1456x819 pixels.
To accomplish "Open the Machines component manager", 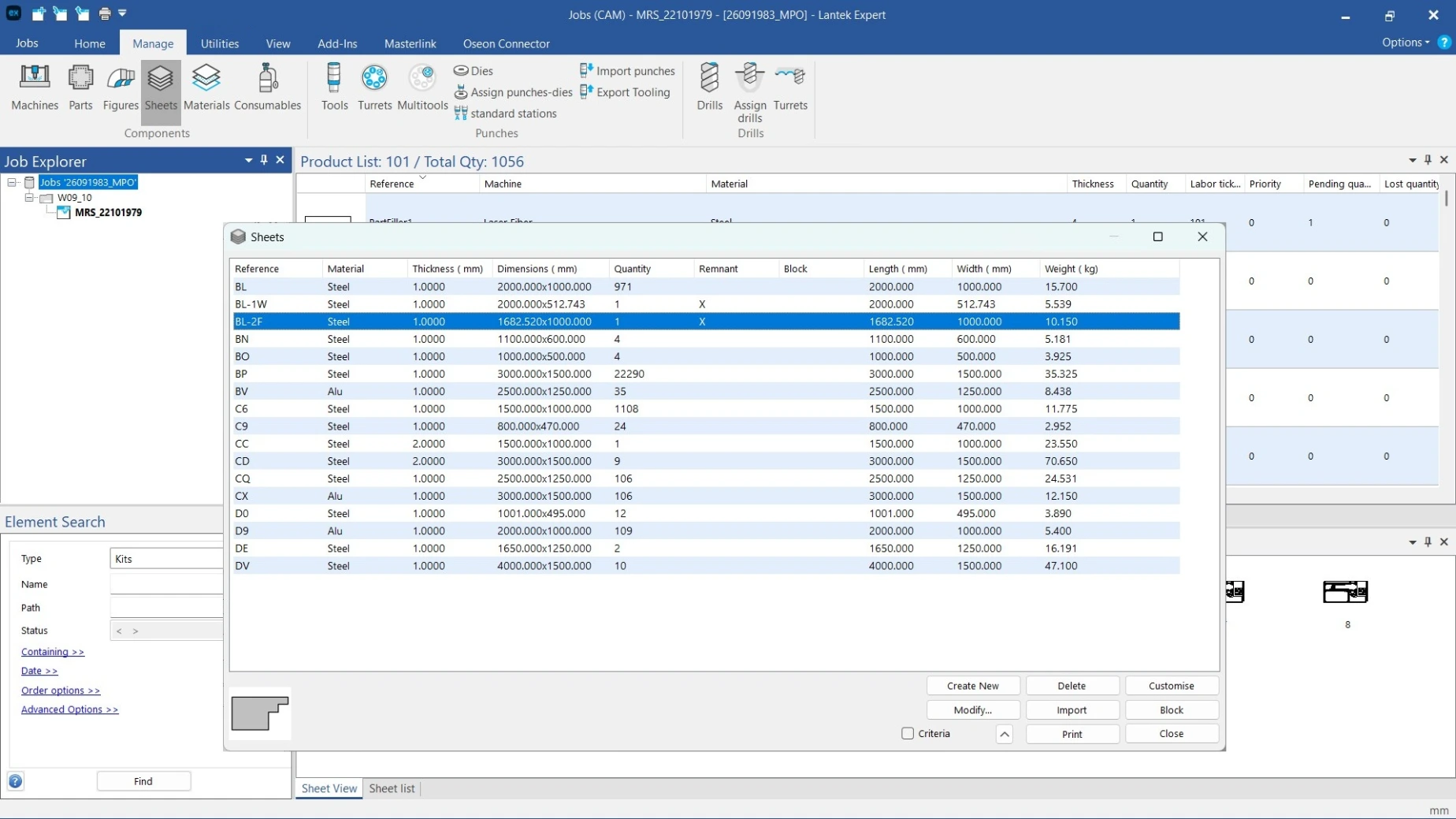I will 35,87.
